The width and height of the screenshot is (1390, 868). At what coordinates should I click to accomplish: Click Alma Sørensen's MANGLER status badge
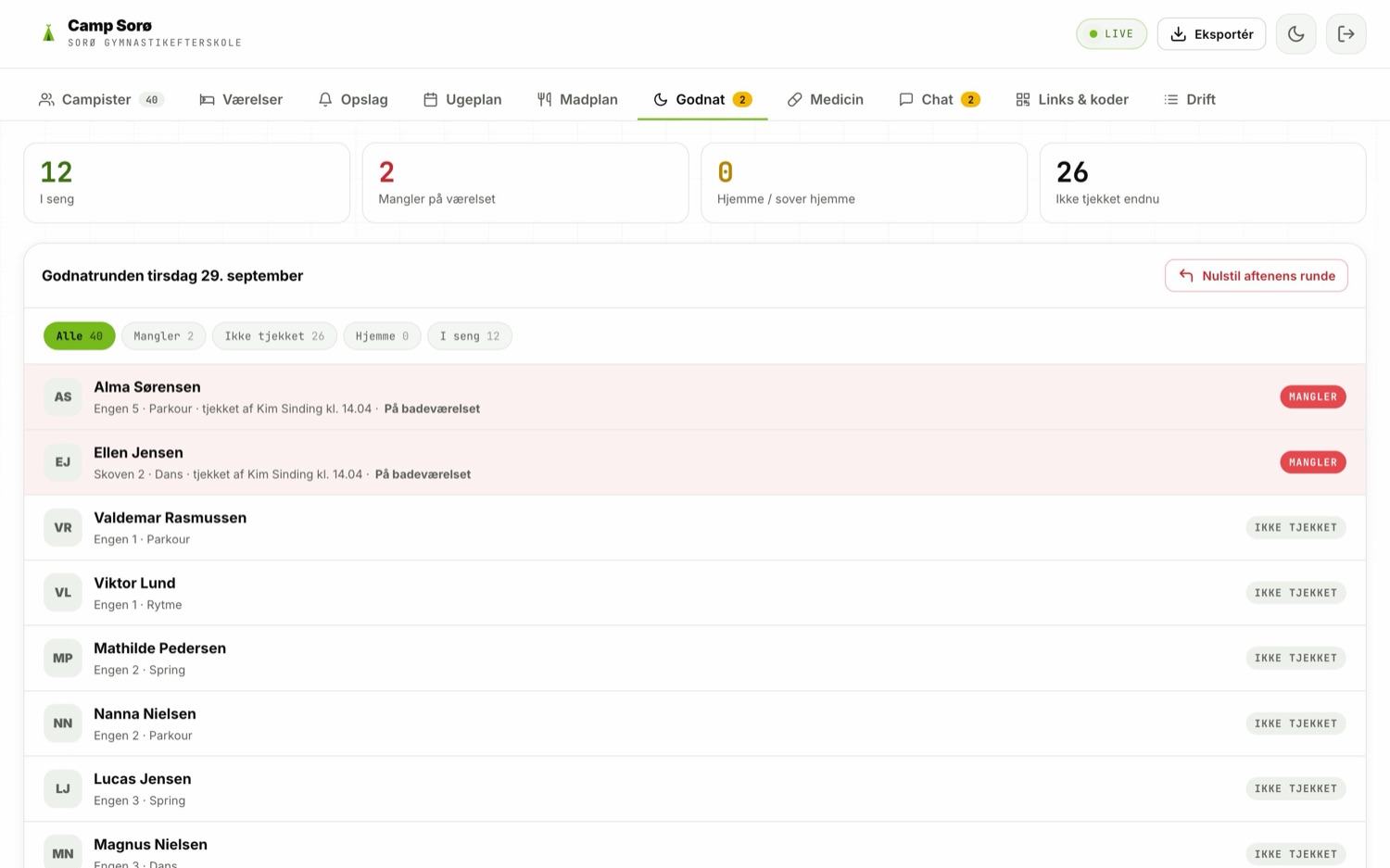tap(1312, 396)
